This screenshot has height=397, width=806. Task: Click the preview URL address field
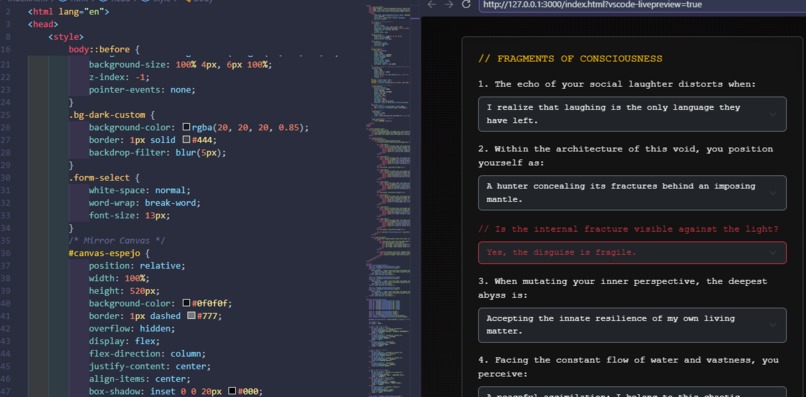pos(643,5)
